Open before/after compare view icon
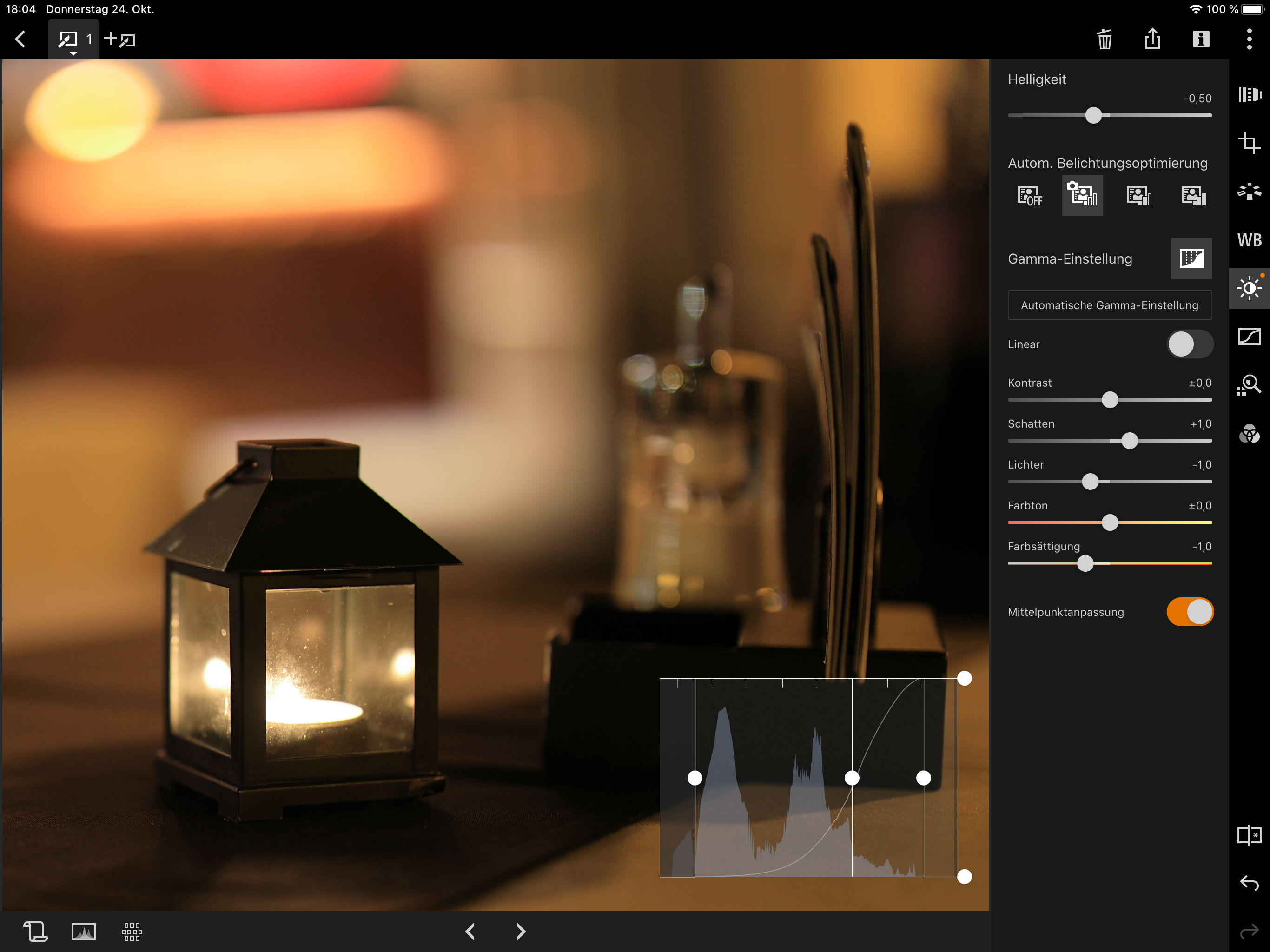Screen dimensions: 1270x952 (1249, 835)
